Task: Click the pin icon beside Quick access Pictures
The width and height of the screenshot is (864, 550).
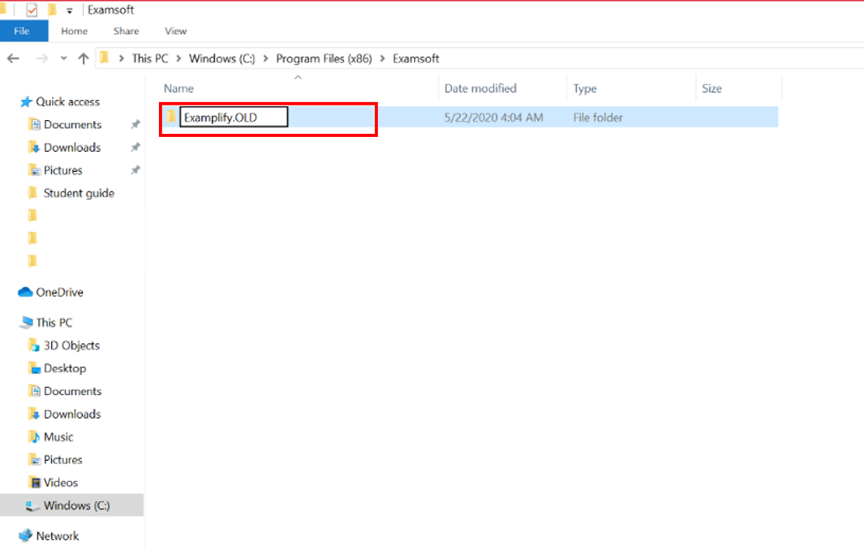Action: pos(135,170)
